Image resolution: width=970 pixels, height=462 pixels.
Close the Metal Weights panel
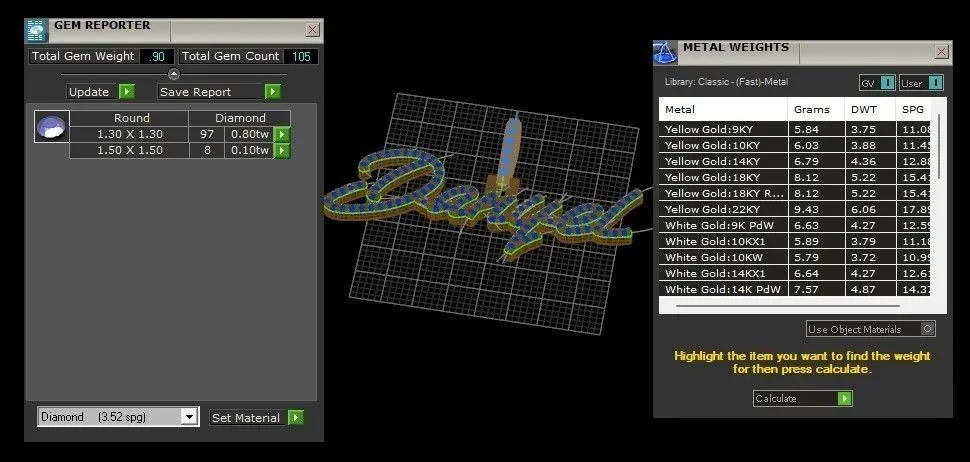(942, 51)
